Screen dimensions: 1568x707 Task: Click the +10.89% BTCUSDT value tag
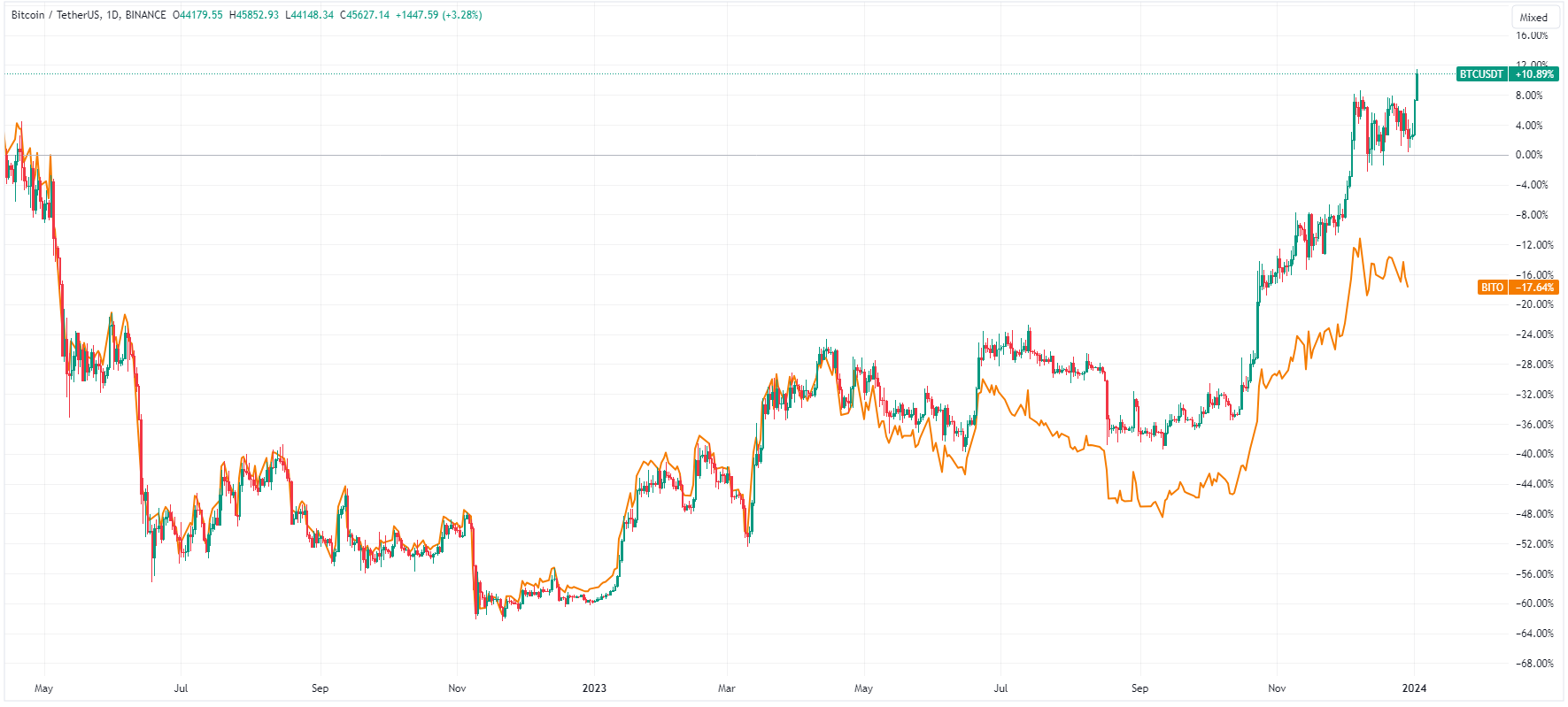coord(1534,74)
